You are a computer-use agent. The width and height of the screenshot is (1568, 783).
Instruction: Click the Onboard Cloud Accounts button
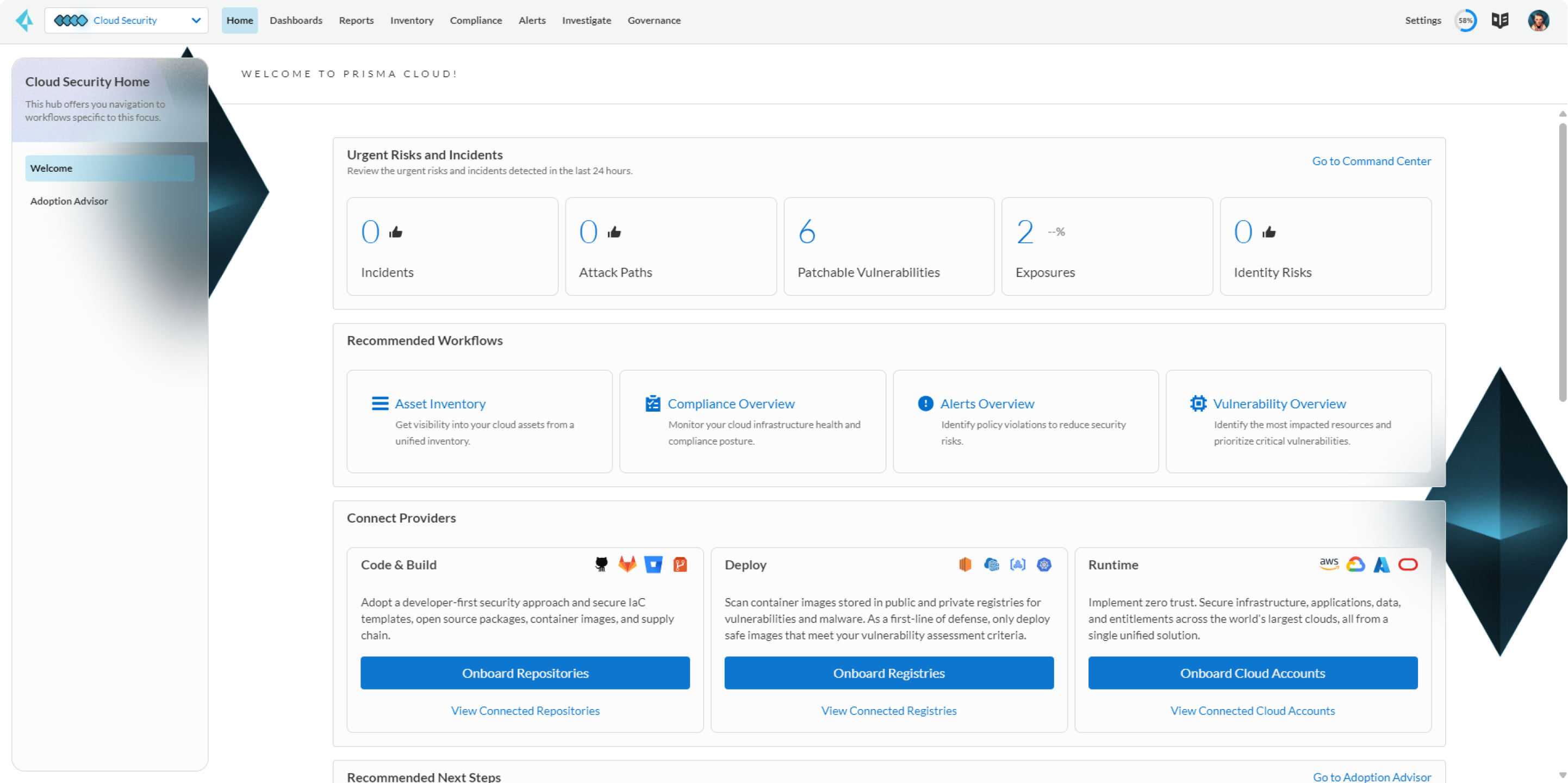click(x=1252, y=673)
